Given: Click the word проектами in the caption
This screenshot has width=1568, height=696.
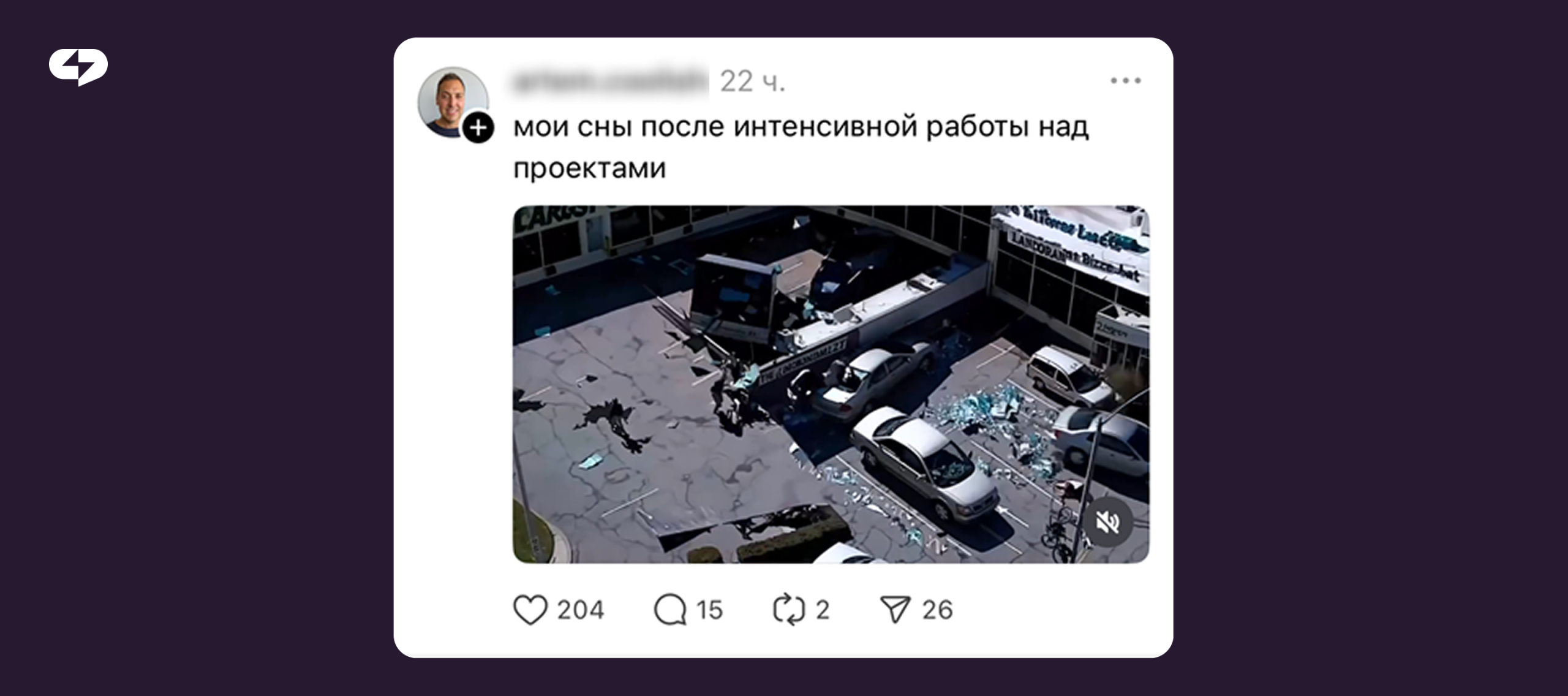Looking at the screenshot, I should tap(589, 169).
